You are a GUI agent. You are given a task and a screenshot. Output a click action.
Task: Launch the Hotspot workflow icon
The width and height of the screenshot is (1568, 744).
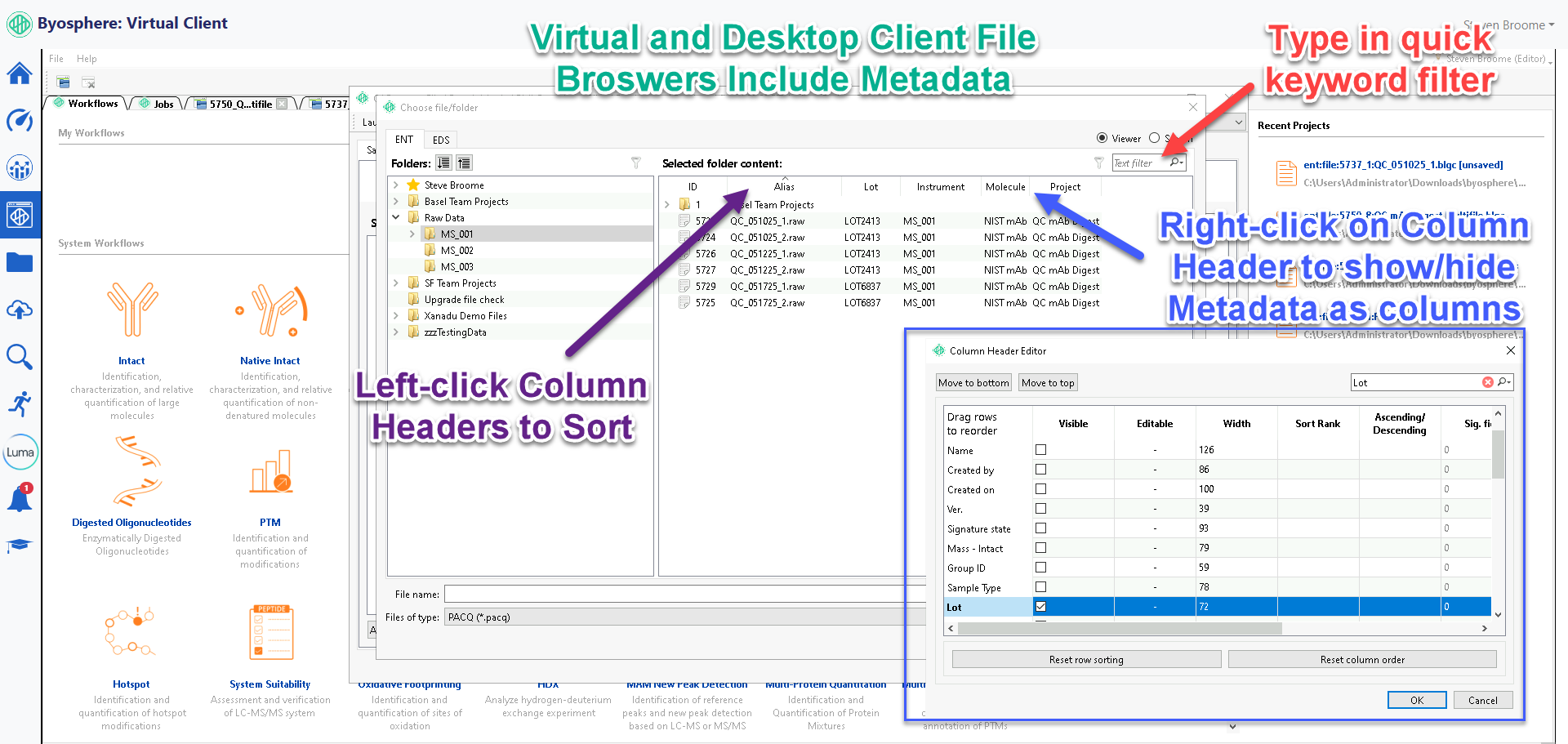131,631
